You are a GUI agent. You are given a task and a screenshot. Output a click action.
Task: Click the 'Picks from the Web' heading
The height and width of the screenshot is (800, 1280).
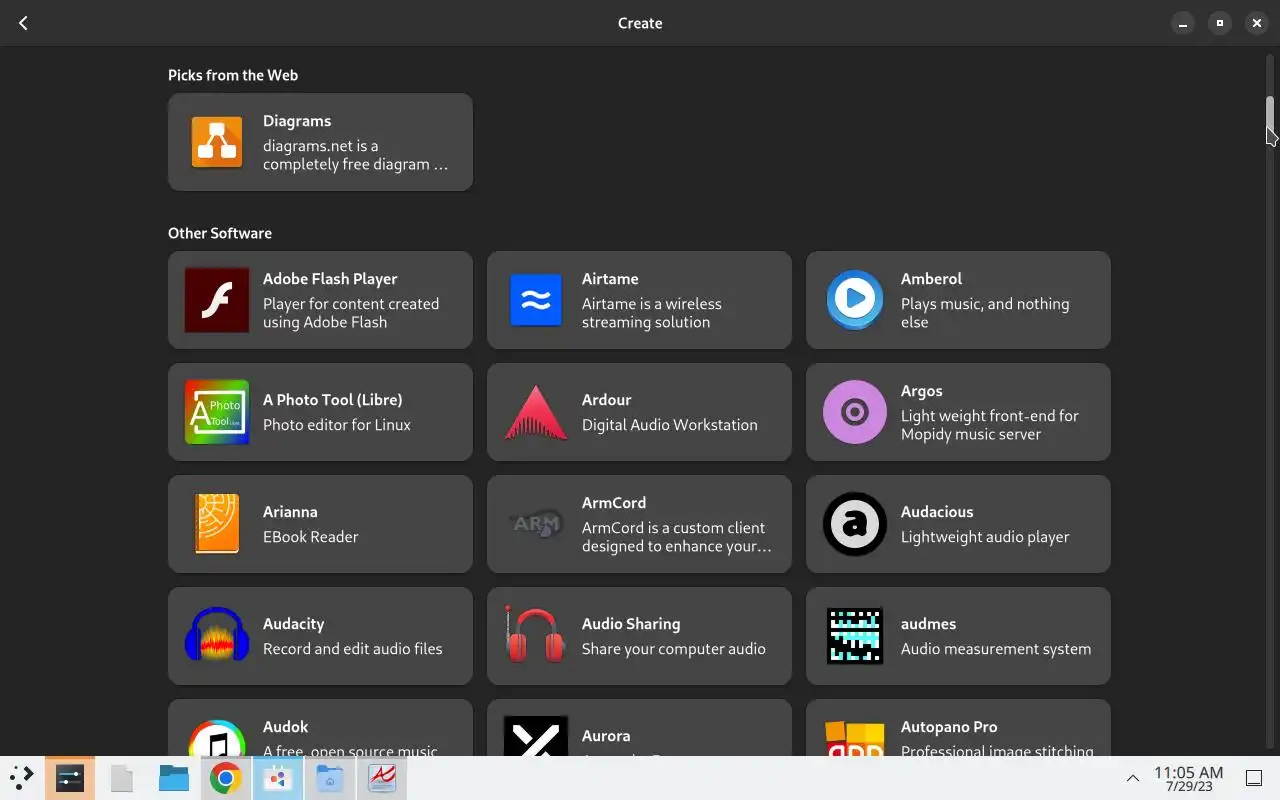(x=233, y=75)
